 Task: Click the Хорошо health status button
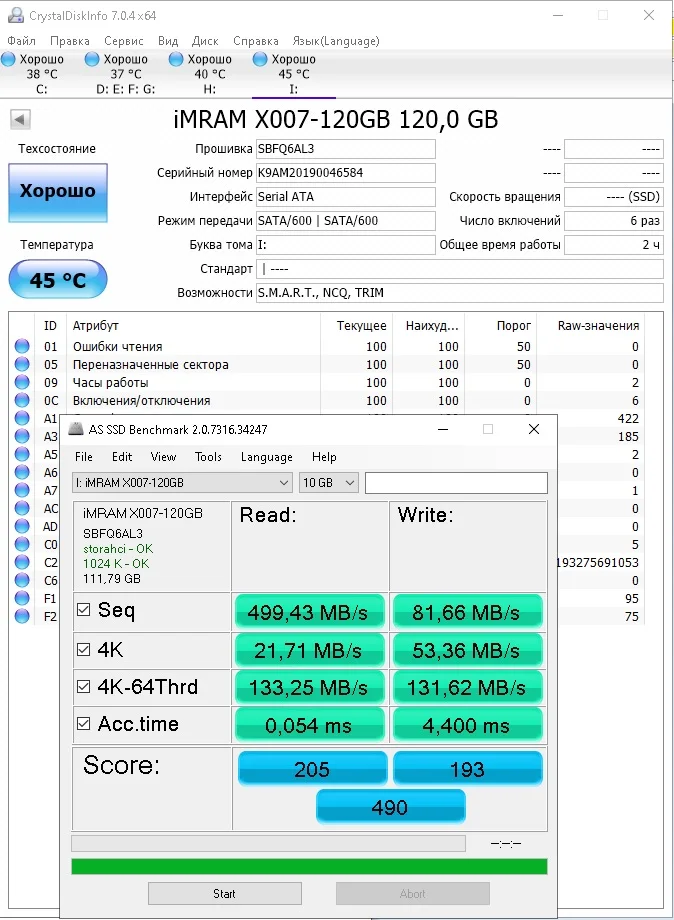tap(57, 192)
